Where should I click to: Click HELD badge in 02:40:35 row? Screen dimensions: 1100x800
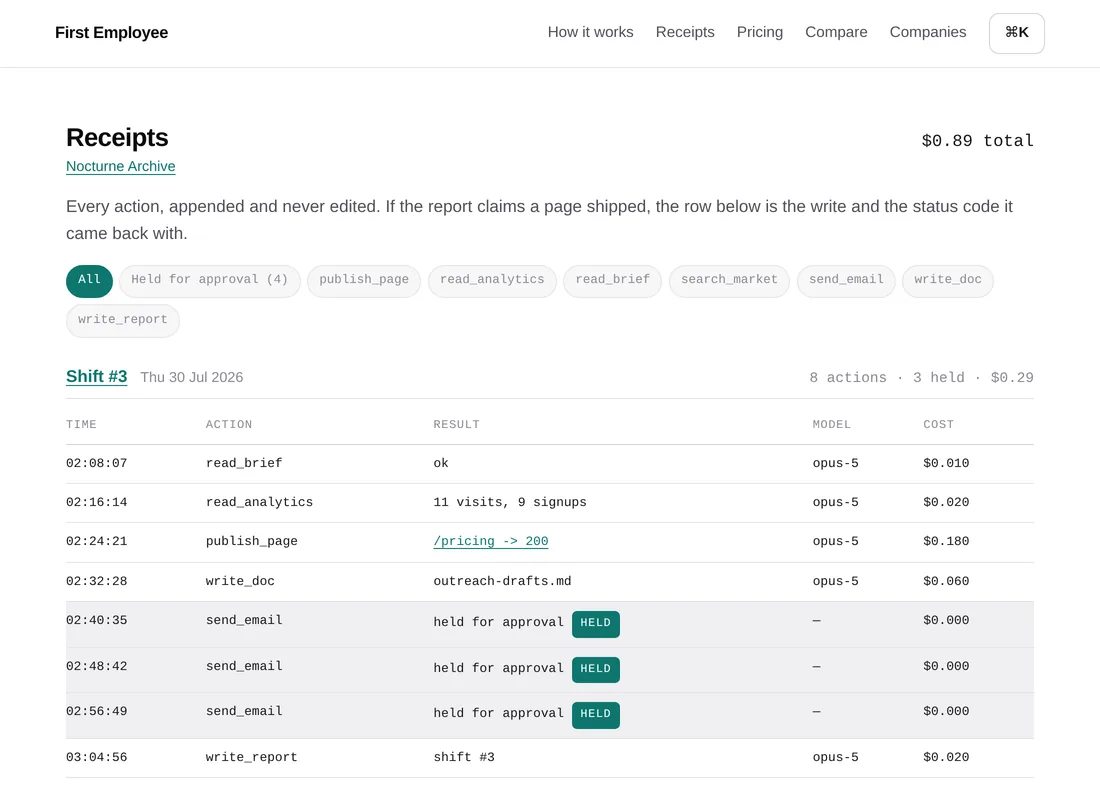pyautogui.click(x=596, y=623)
